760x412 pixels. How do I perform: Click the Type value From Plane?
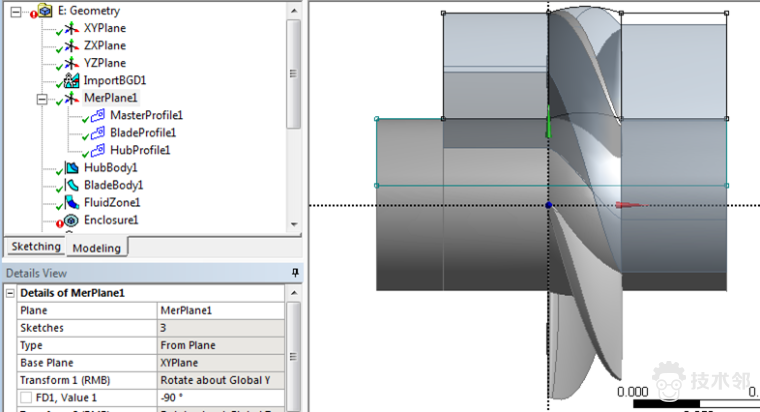coord(221,346)
